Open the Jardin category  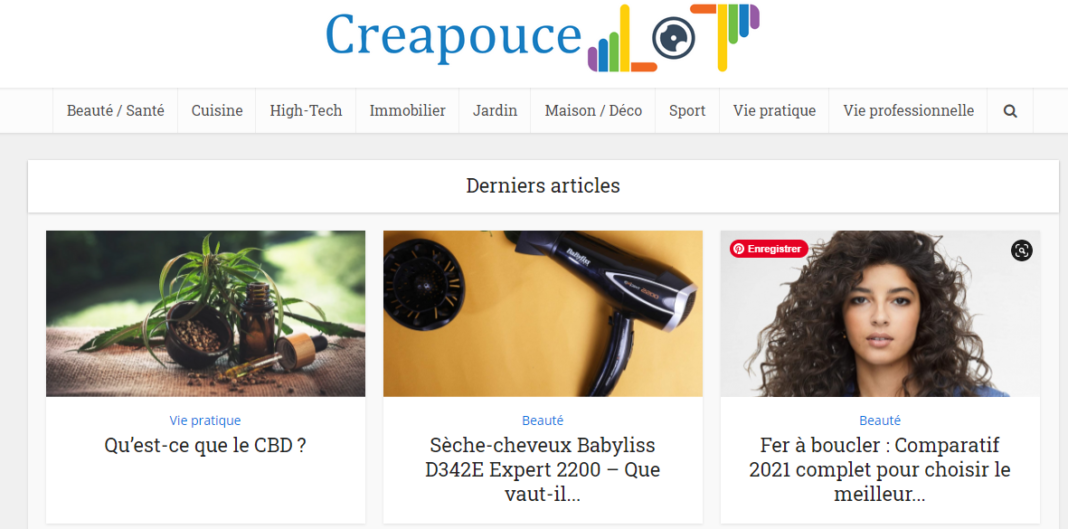click(x=495, y=111)
